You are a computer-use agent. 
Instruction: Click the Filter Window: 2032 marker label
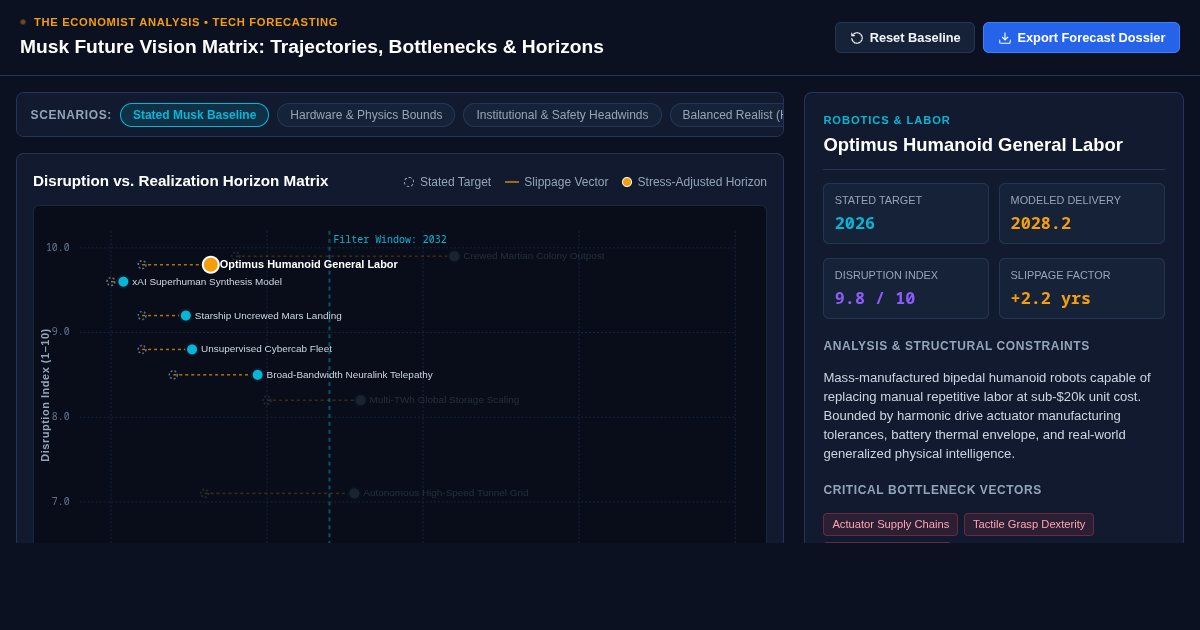(390, 240)
